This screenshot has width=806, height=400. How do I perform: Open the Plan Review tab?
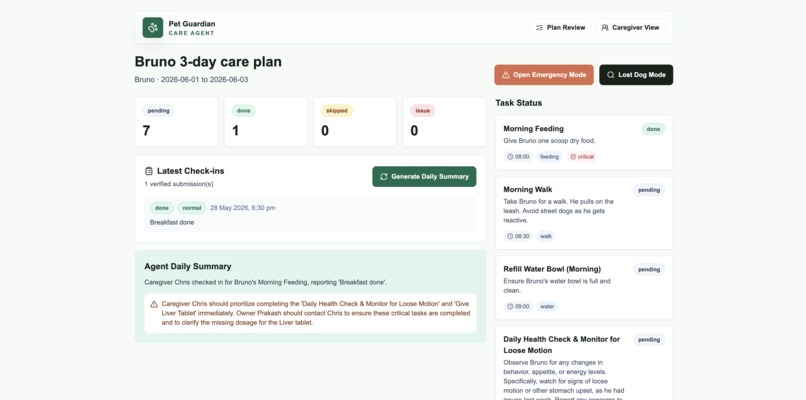coord(560,28)
